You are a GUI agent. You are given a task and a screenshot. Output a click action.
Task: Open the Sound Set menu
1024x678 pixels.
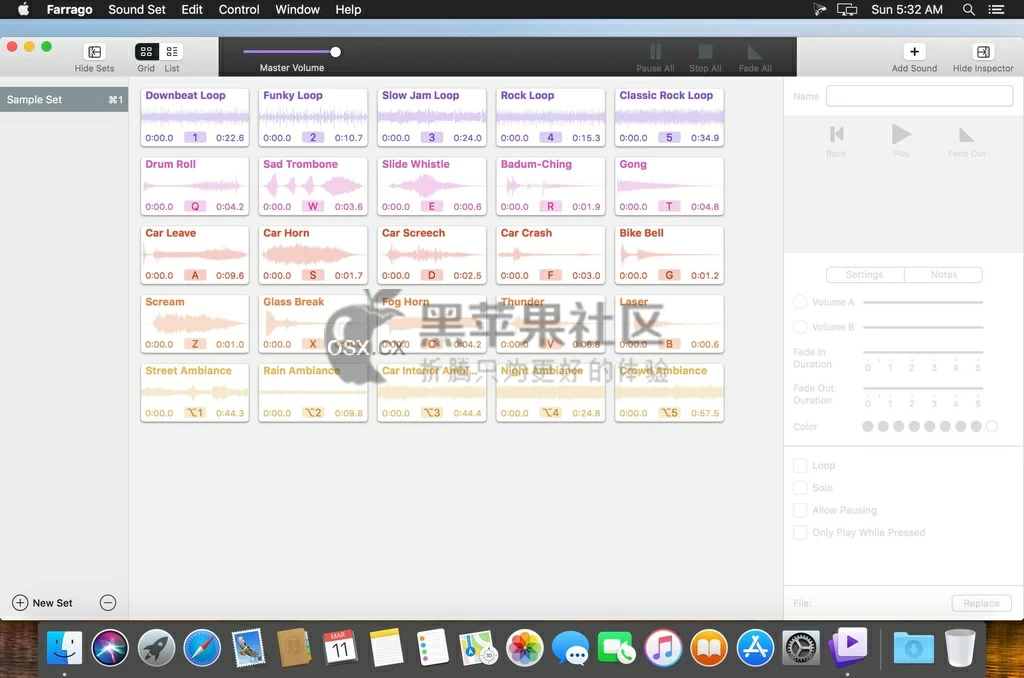[x=136, y=9]
